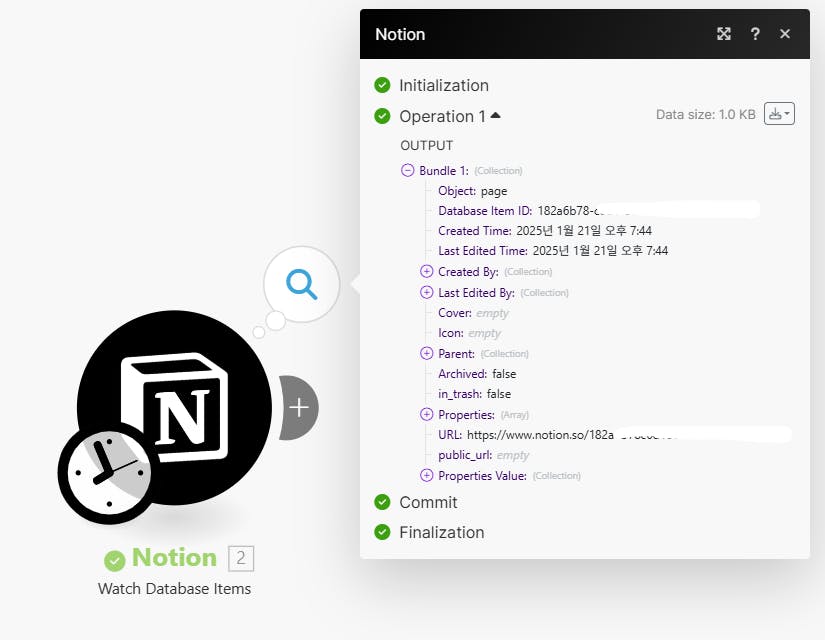Image resolution: width=825 pixels, height=640 pixels.
Task: Click the OUTPUT section heading
Action: [427, 145]
